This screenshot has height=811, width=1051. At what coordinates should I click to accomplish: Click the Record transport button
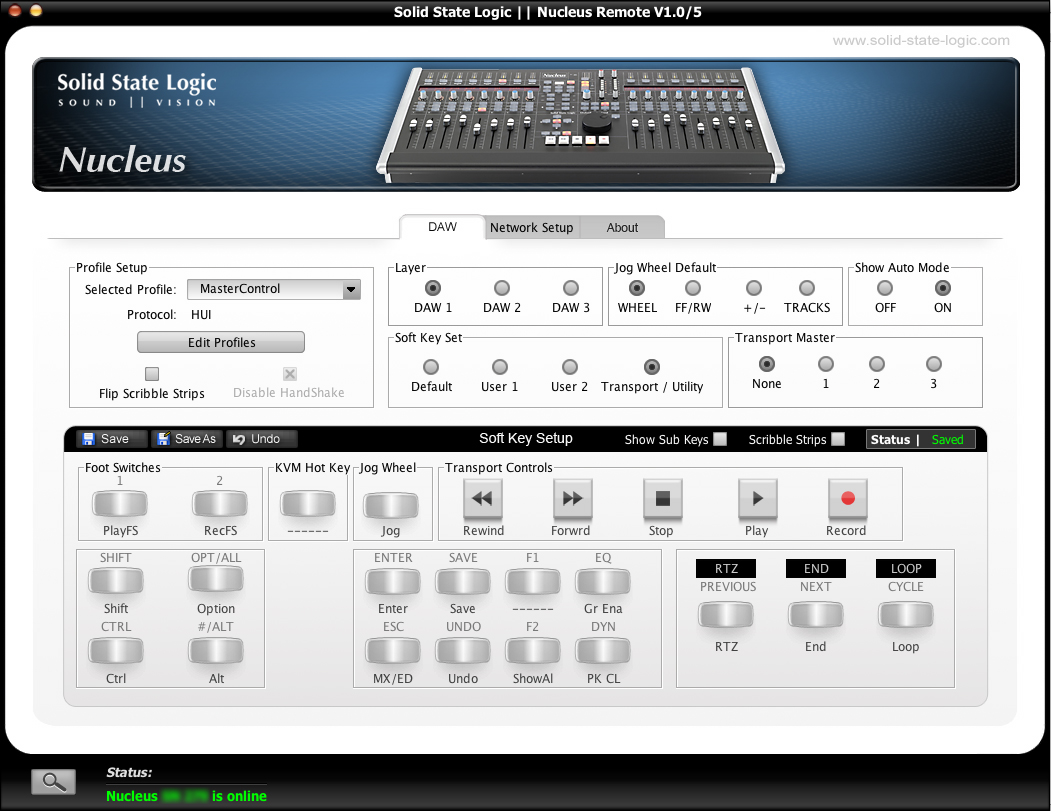847,499
